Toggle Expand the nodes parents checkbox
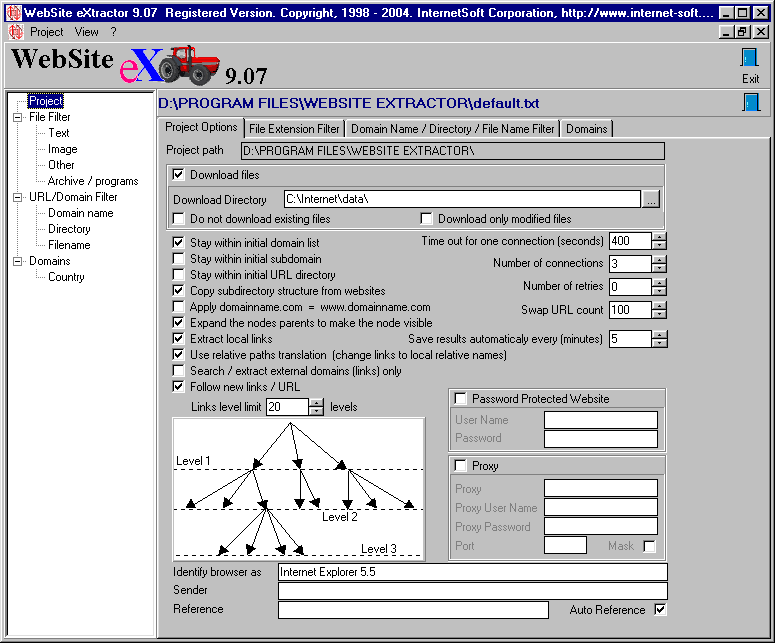Screen dimensions: 775x643 (x=178, y=323)
